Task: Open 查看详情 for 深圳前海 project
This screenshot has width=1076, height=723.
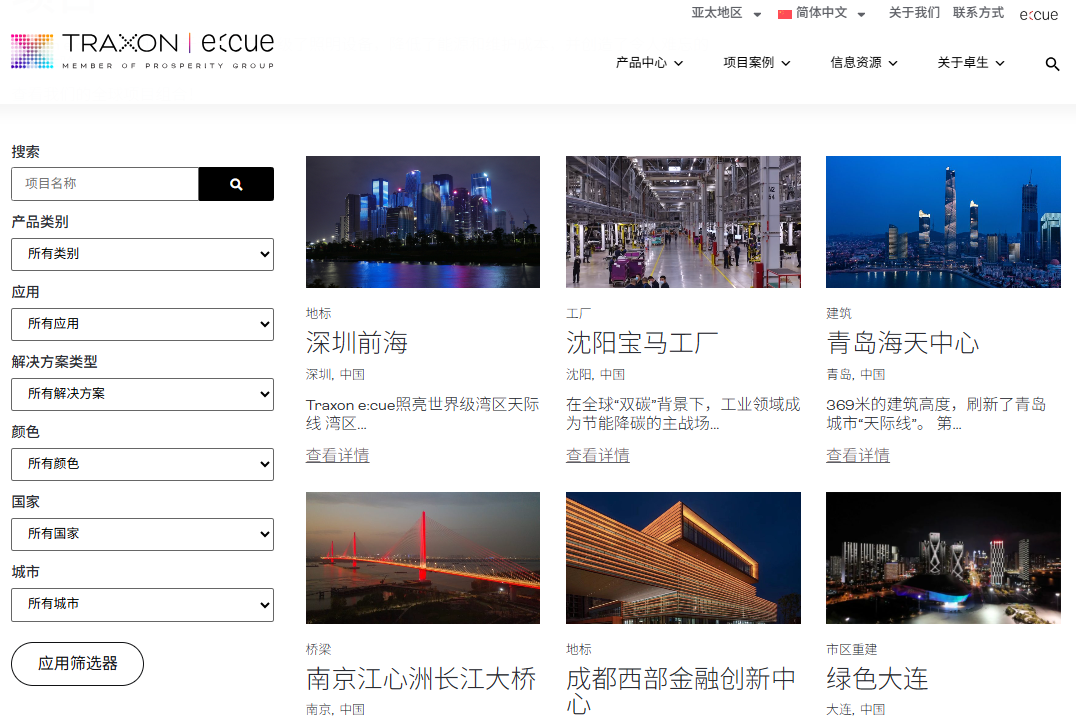Action: (339, 455)
